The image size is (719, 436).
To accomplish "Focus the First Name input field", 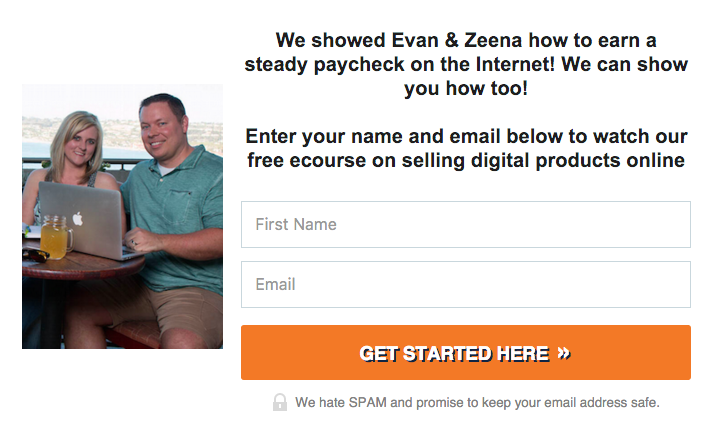I will point(466,225).
